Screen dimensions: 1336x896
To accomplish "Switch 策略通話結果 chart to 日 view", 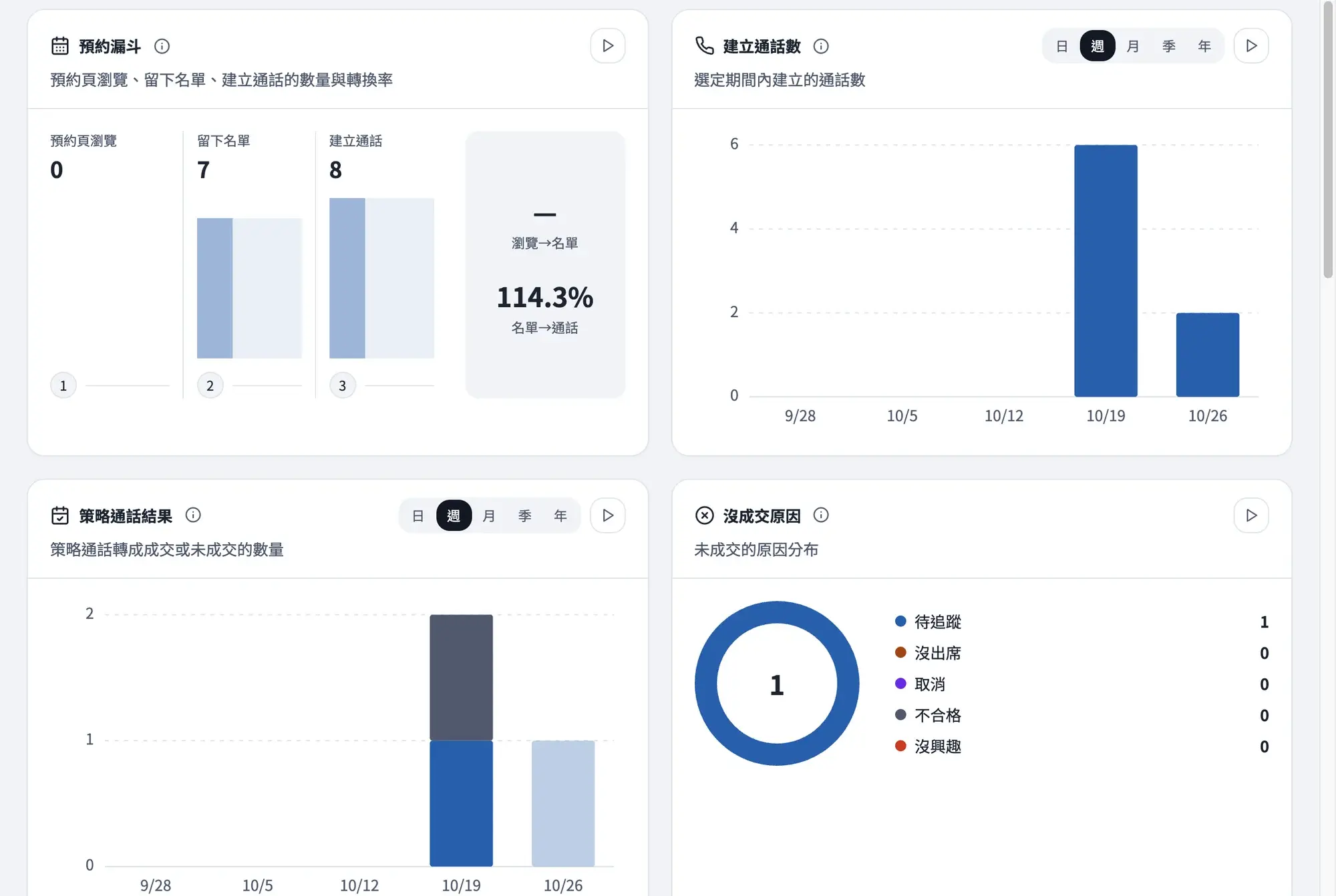I will click(x=418, y=515).
